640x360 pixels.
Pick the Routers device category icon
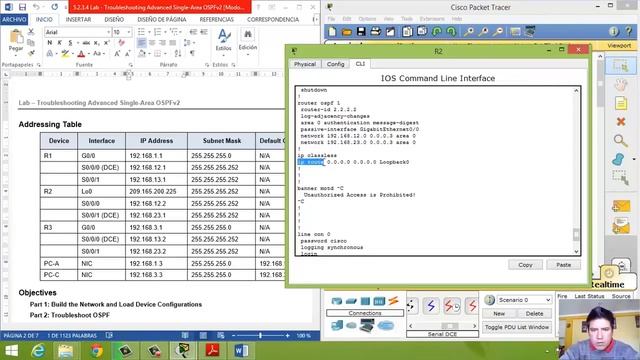[x=337, y=301]
